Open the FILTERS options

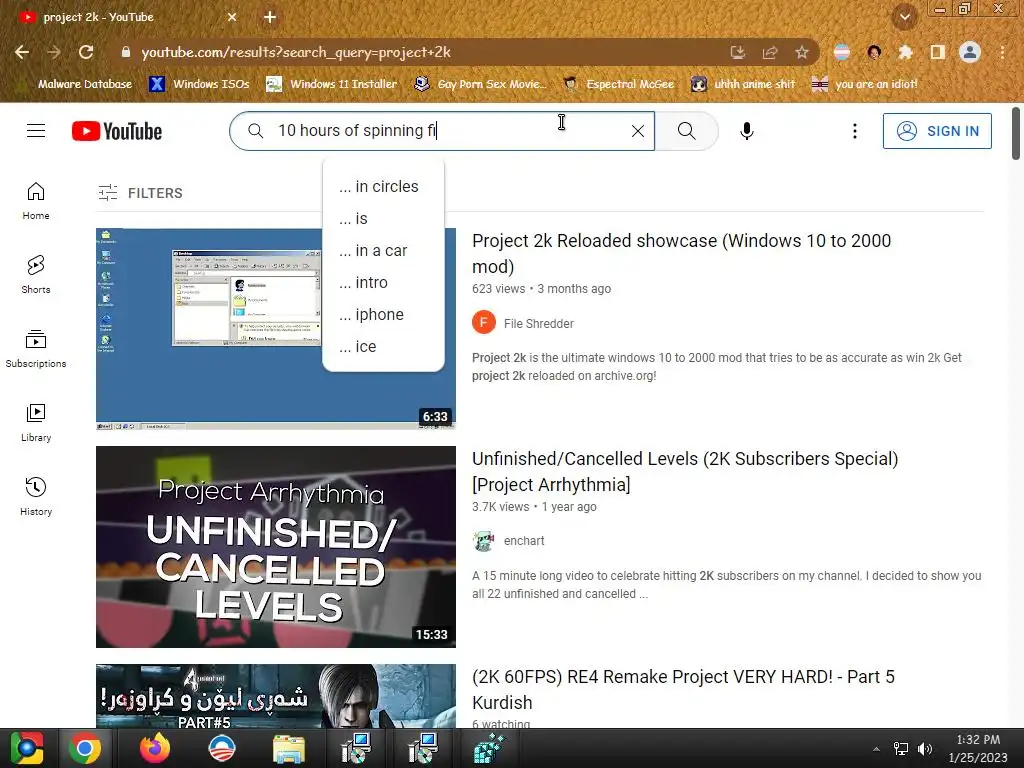tap(140, 193)
